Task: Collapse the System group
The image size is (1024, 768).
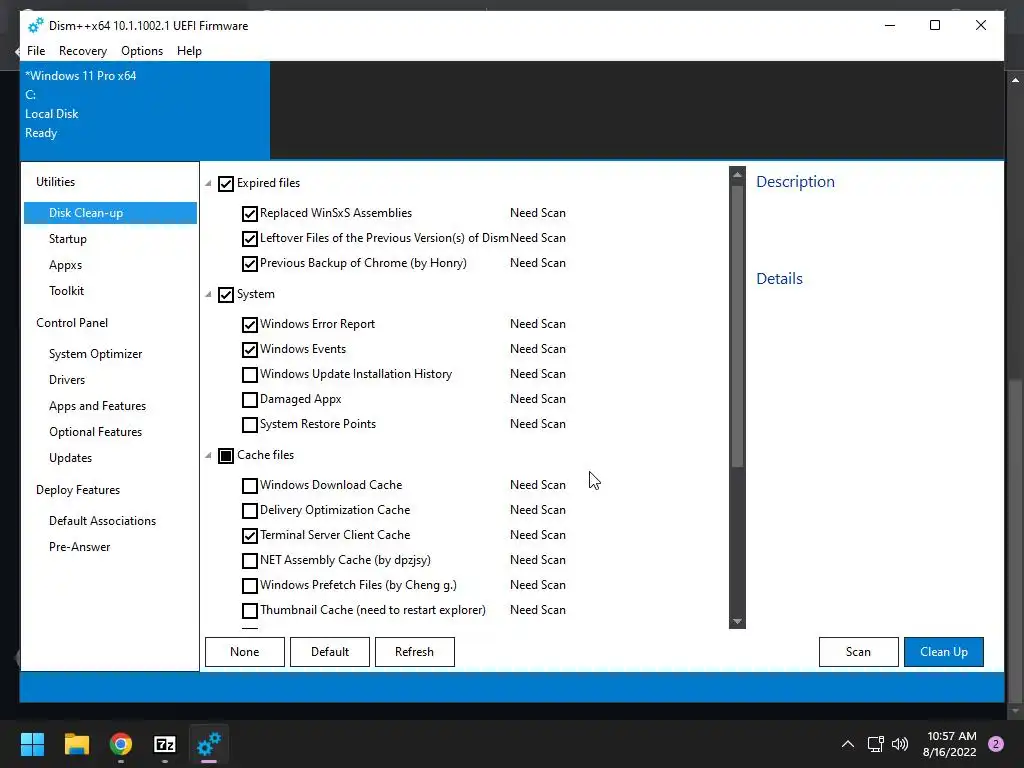Action: click(x=208, y=295)
